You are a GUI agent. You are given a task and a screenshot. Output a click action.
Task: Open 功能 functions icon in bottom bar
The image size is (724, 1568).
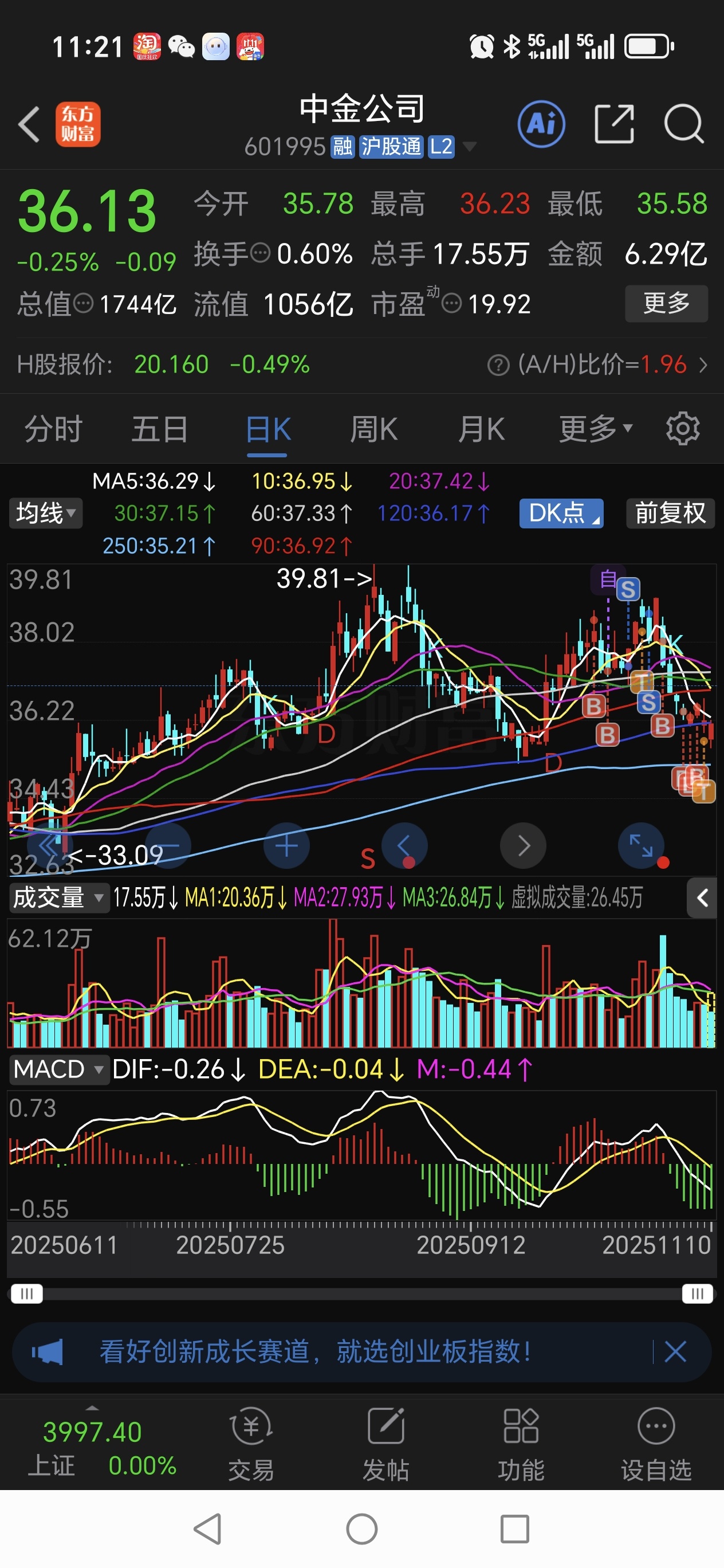tap(521, 1444)
